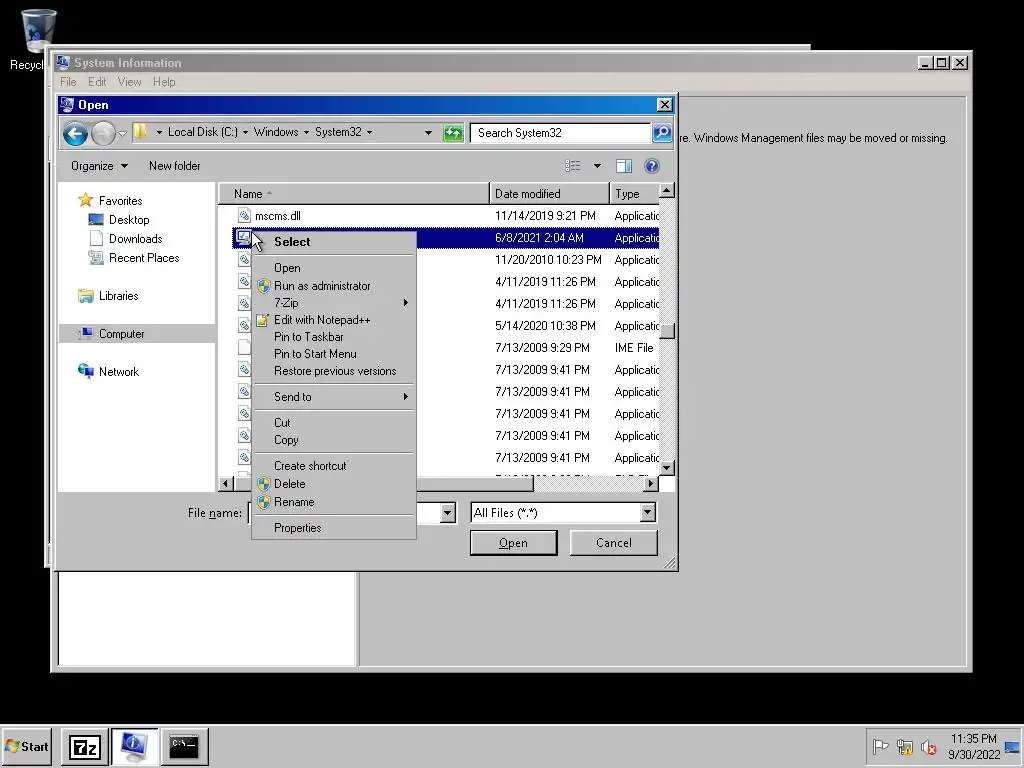Click the Open button in the dialog
Screen dimensions: 1024x768
(x=513, y=543)
